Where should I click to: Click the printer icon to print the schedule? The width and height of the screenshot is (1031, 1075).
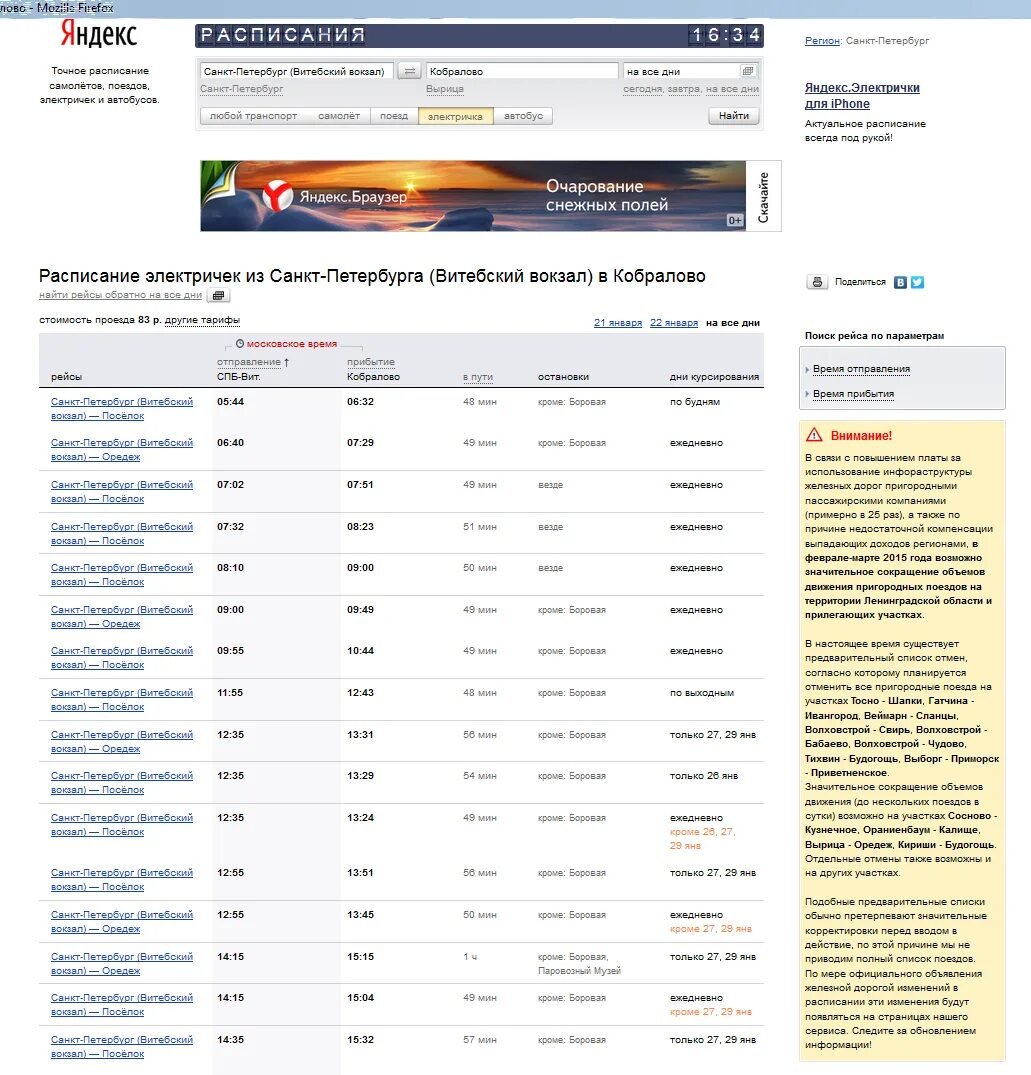pos(816,282)
